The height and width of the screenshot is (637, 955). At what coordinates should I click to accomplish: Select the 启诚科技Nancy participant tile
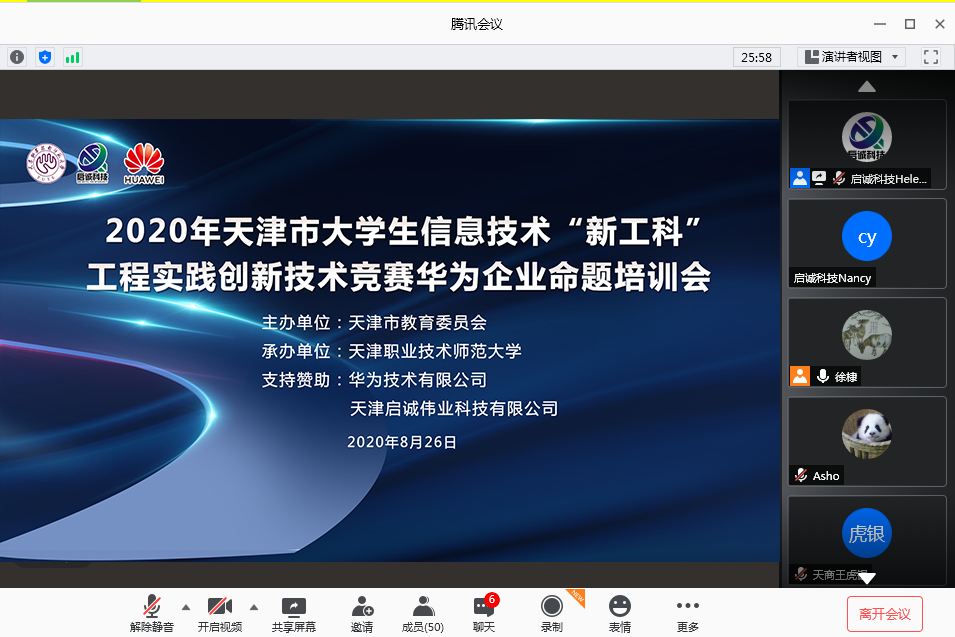coord(867,243)
